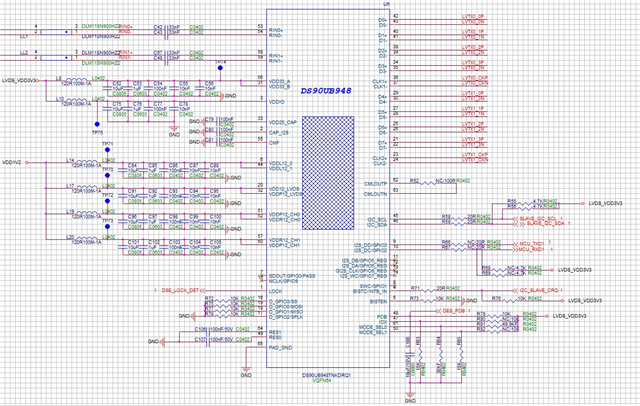This screenshot has width=640, height=406.
Task: Click the LVDS_VDD3V3 power port at left
Action: [20, 80]
